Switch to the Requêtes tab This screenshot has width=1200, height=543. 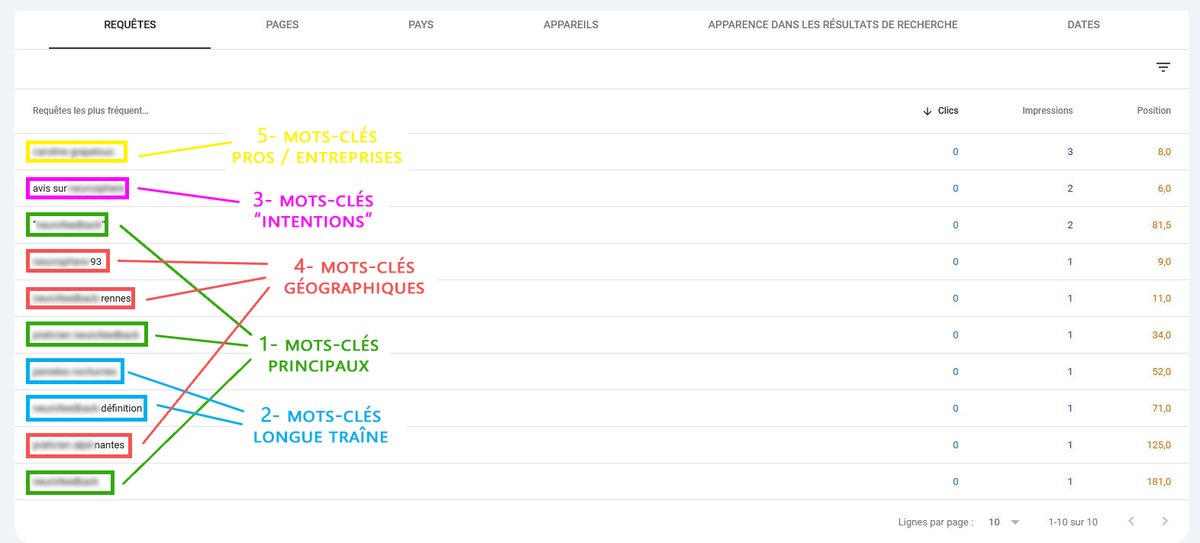point(130,24)
